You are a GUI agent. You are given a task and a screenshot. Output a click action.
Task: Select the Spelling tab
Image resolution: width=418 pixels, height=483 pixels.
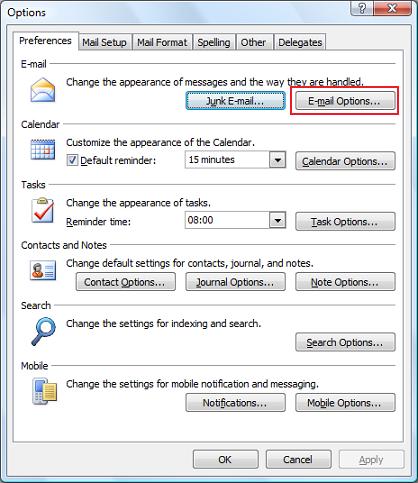tap(214, 42)
